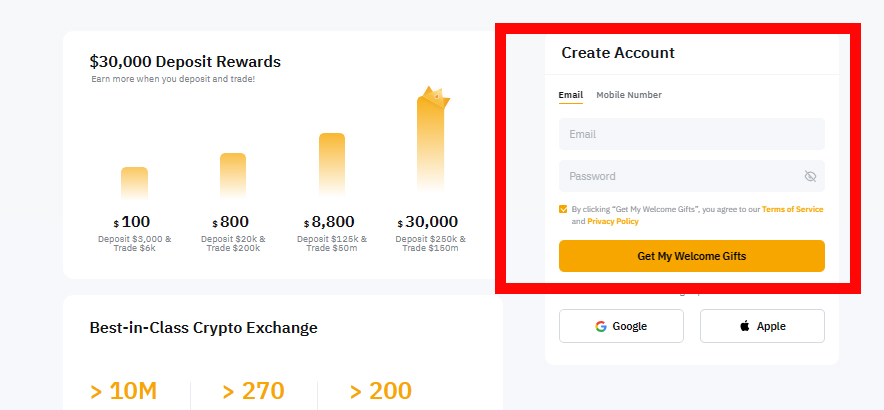
Task: Select the Email tab
Action: 571,95
